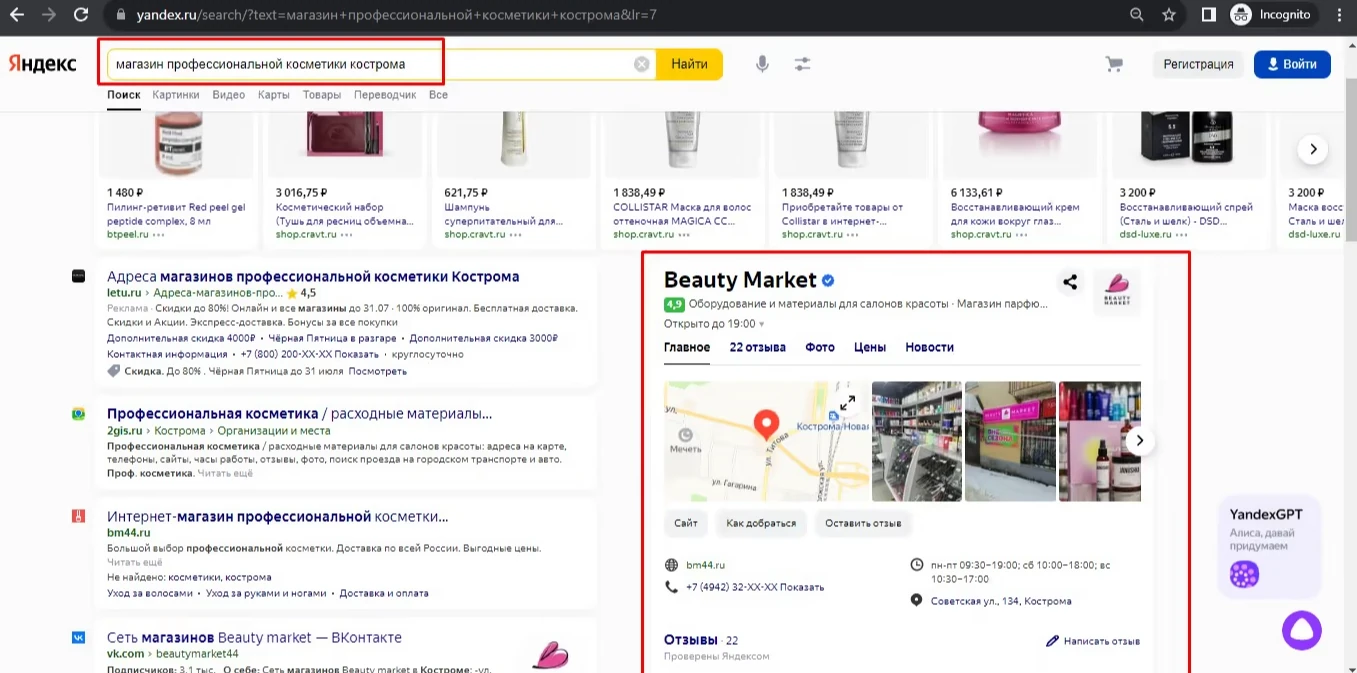Open the Chrome three-dot menu
Screen dimensions: 1357x673
click(x=1338, y=15)
